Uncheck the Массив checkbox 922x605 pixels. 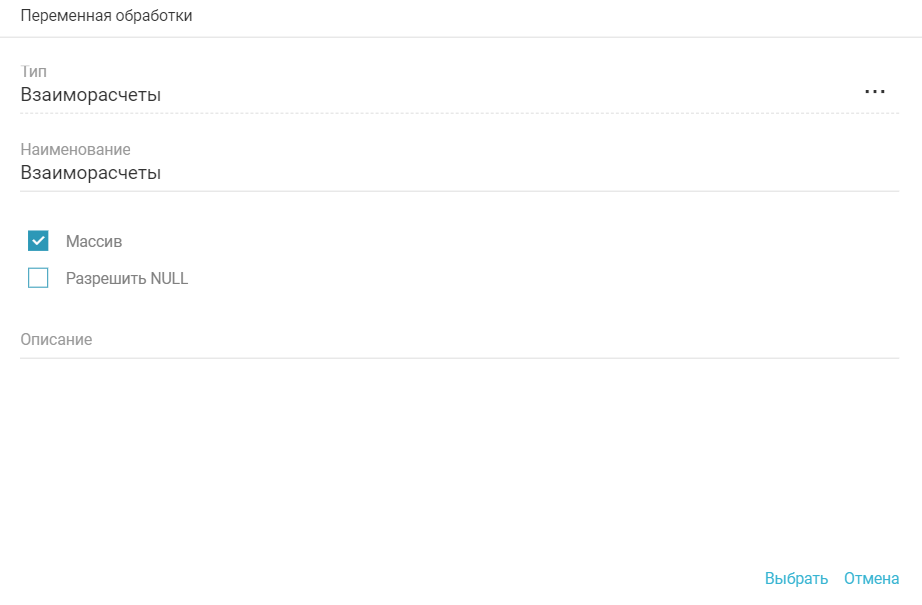[39, 241]
